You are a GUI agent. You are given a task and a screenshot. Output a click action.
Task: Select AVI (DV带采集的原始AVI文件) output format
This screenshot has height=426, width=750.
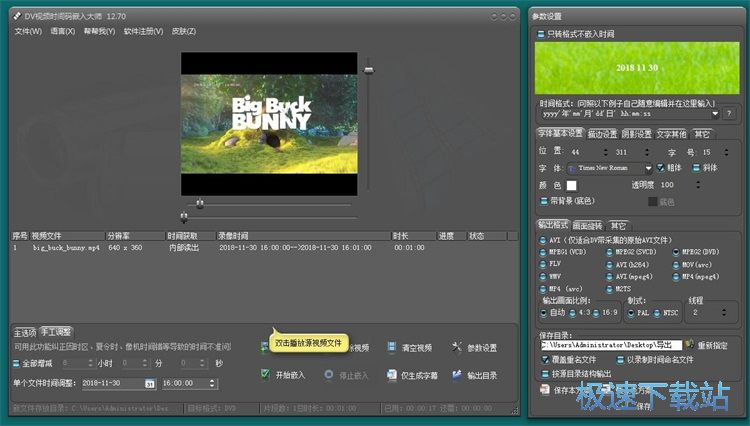click(x=543, y=240)
